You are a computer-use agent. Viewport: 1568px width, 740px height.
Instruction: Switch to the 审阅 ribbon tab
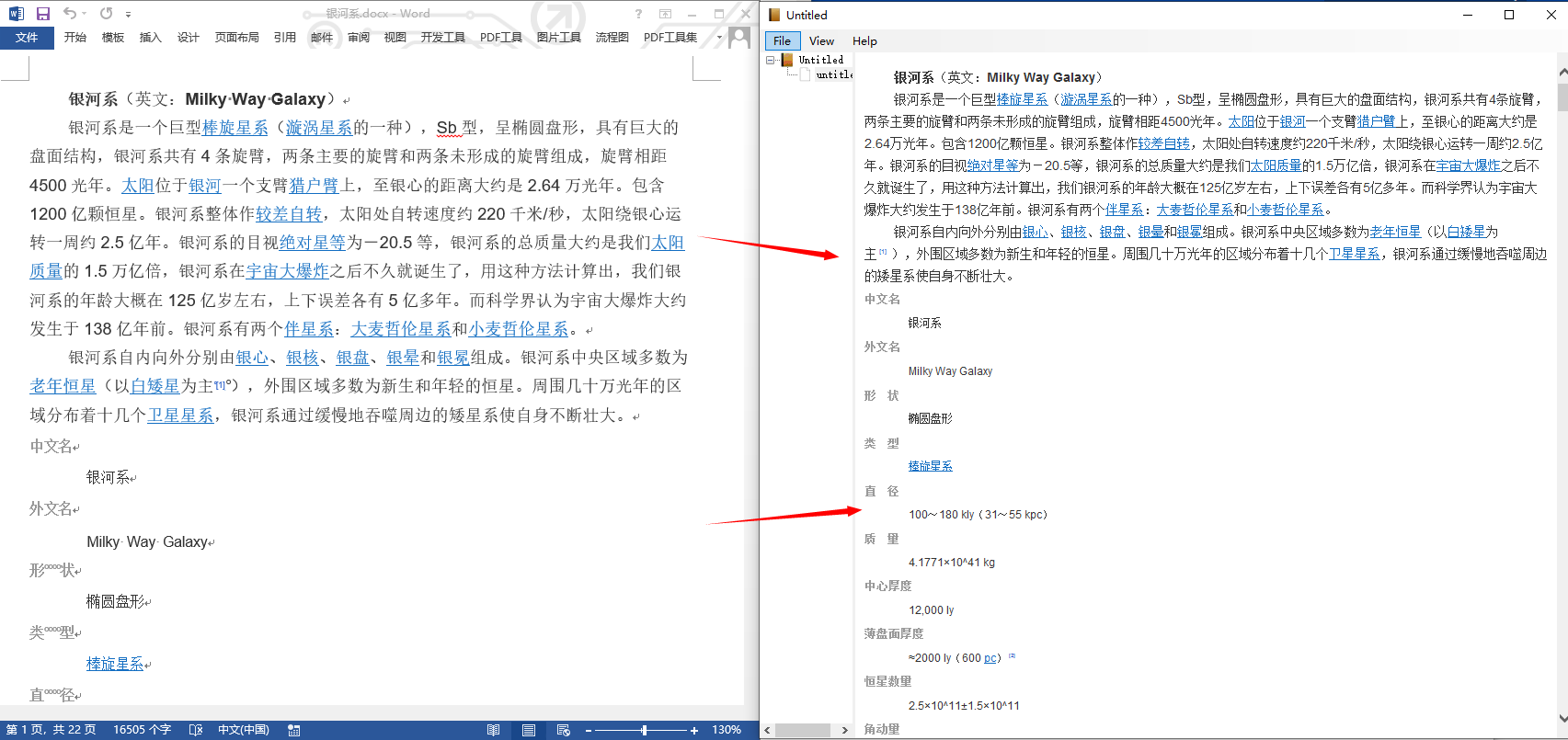point(359,38)
